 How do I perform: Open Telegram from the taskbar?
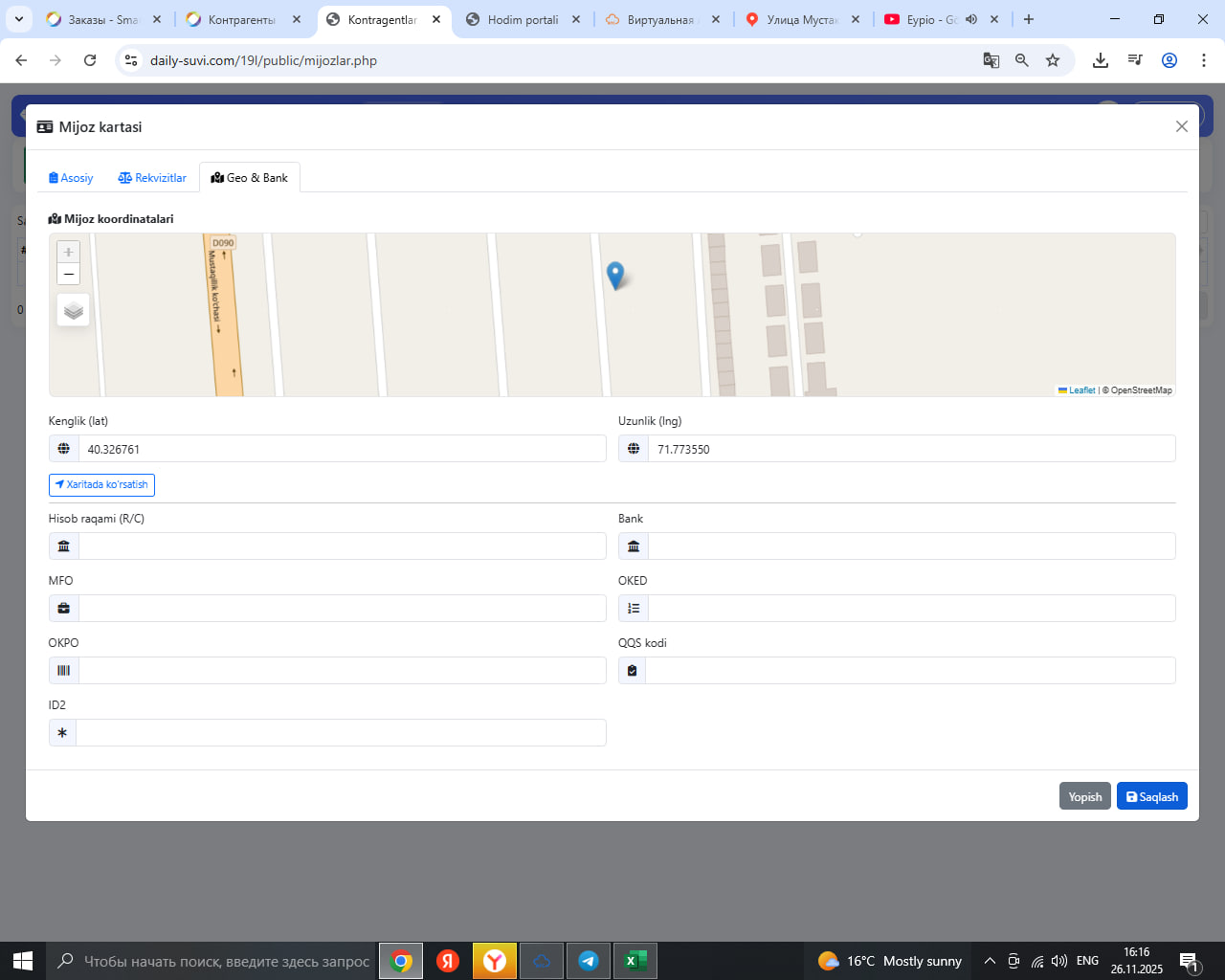pos(589,961)
